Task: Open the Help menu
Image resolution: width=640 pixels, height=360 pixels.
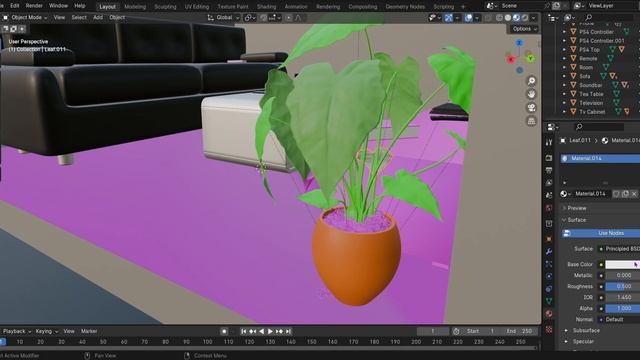Action: coord(80,6)
